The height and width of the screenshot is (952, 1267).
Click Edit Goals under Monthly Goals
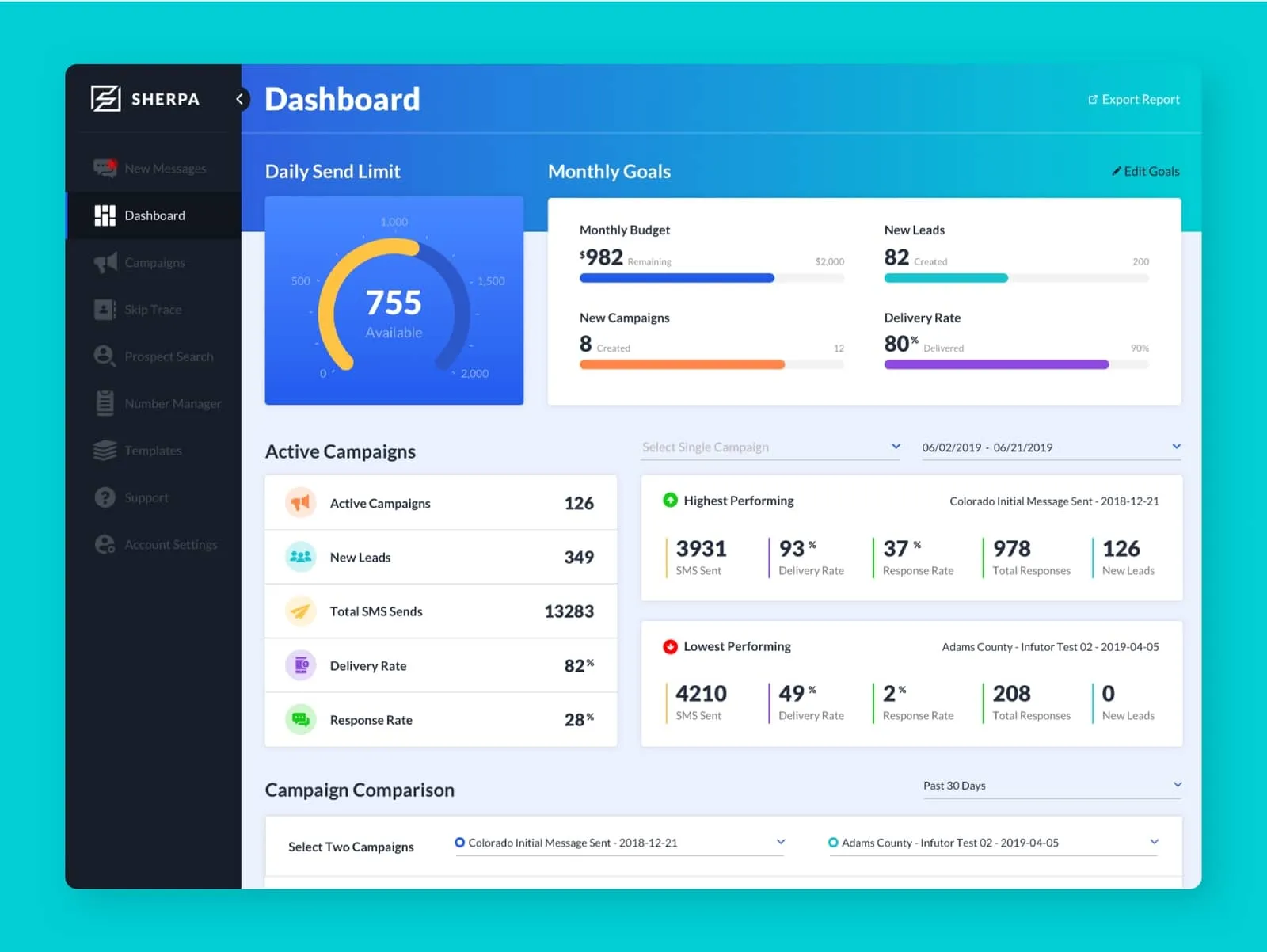coord(1145,171)
